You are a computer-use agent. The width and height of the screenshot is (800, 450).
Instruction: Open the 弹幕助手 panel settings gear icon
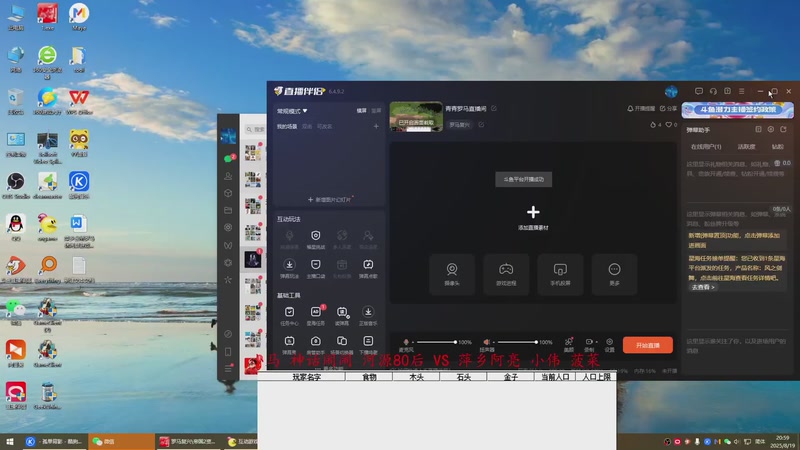771,130
